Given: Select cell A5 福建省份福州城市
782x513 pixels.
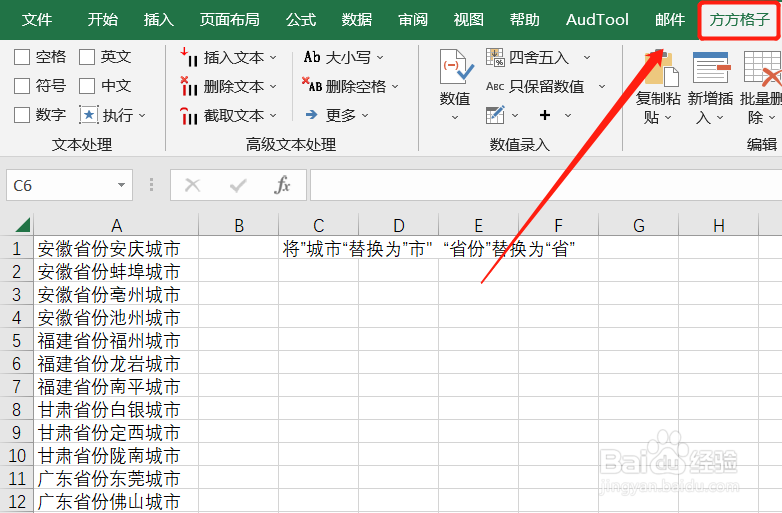Looking at the screenshot, I should 116,341.
